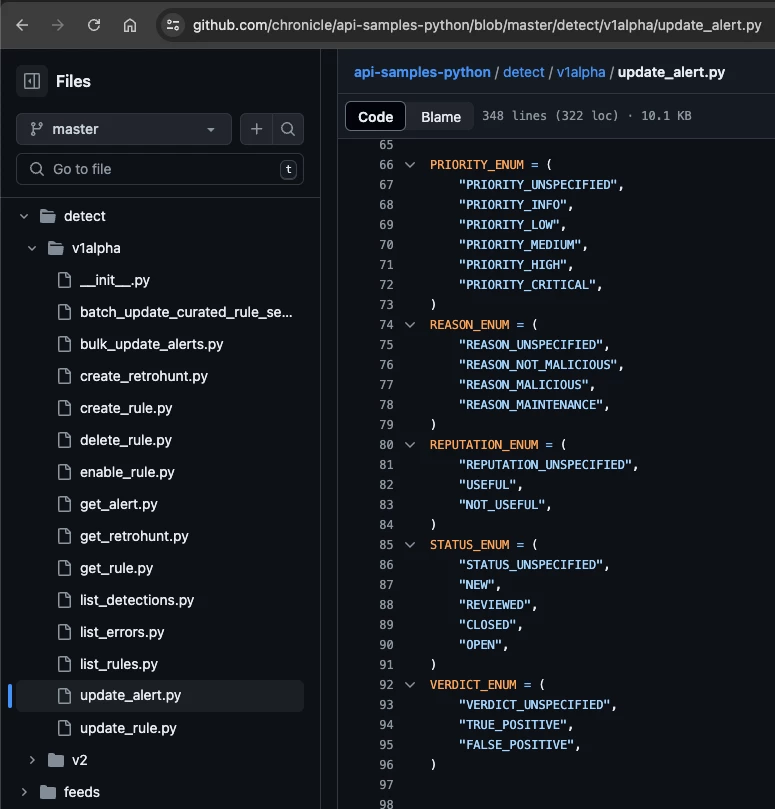
Task: Switch to the Blame tab
Action: click(441, 117)
